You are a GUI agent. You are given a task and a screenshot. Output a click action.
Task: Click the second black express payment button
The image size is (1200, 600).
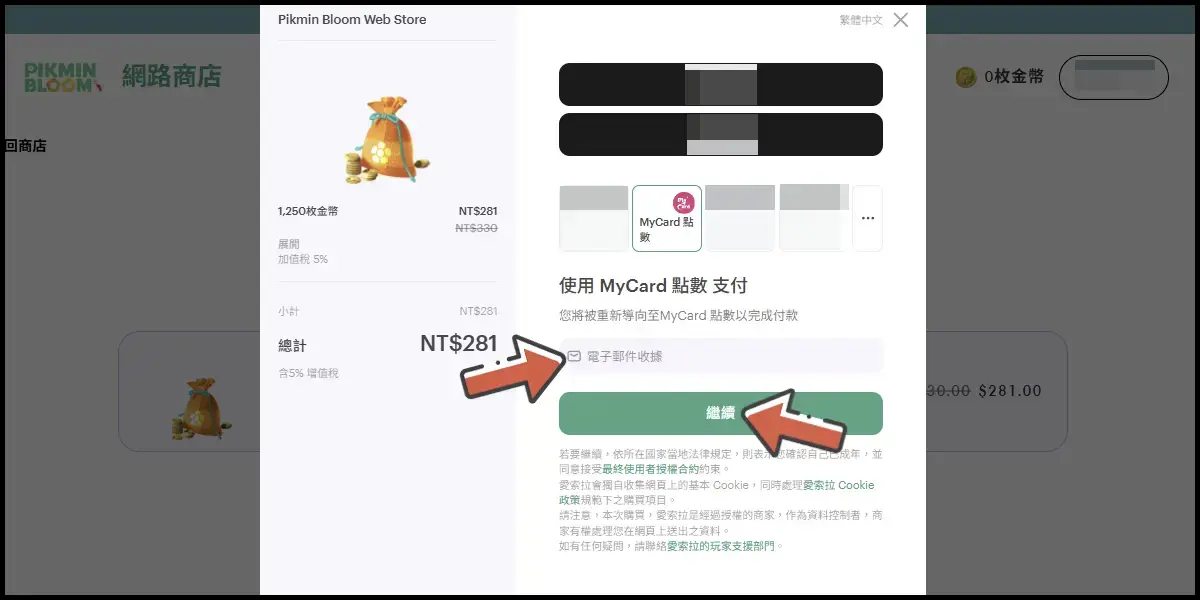point(720,134)
